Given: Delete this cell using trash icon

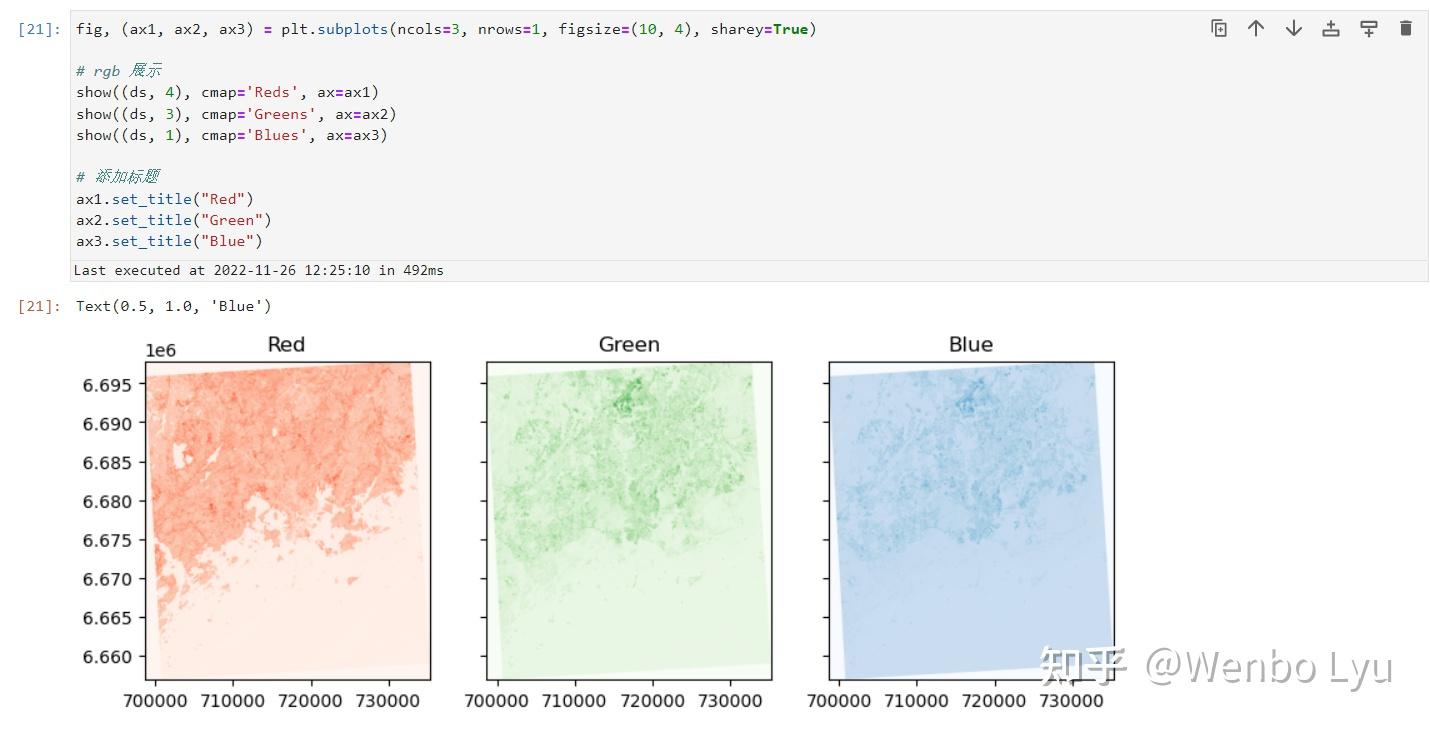Looking at the screenshot, I should click(x=1406, y=28).
